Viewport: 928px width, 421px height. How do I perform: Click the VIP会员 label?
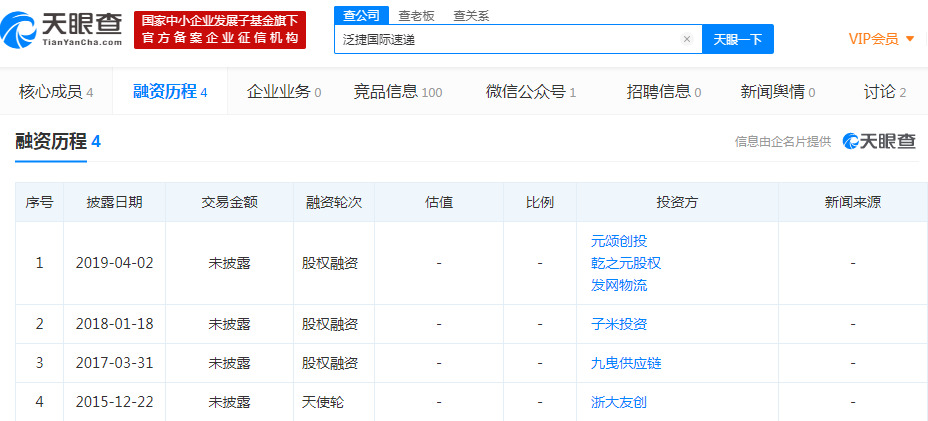(874, 39)
